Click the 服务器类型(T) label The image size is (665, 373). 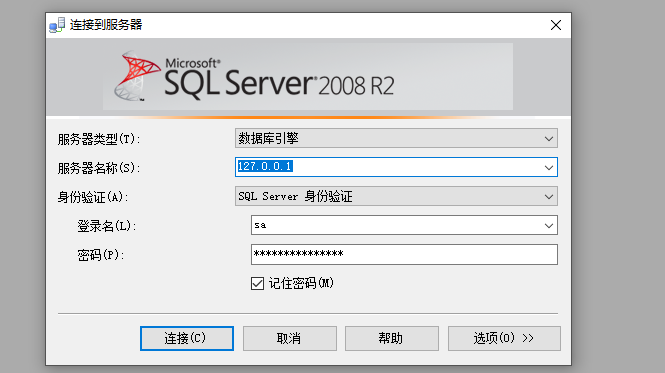pyautogui.click(x=99, y=139)
